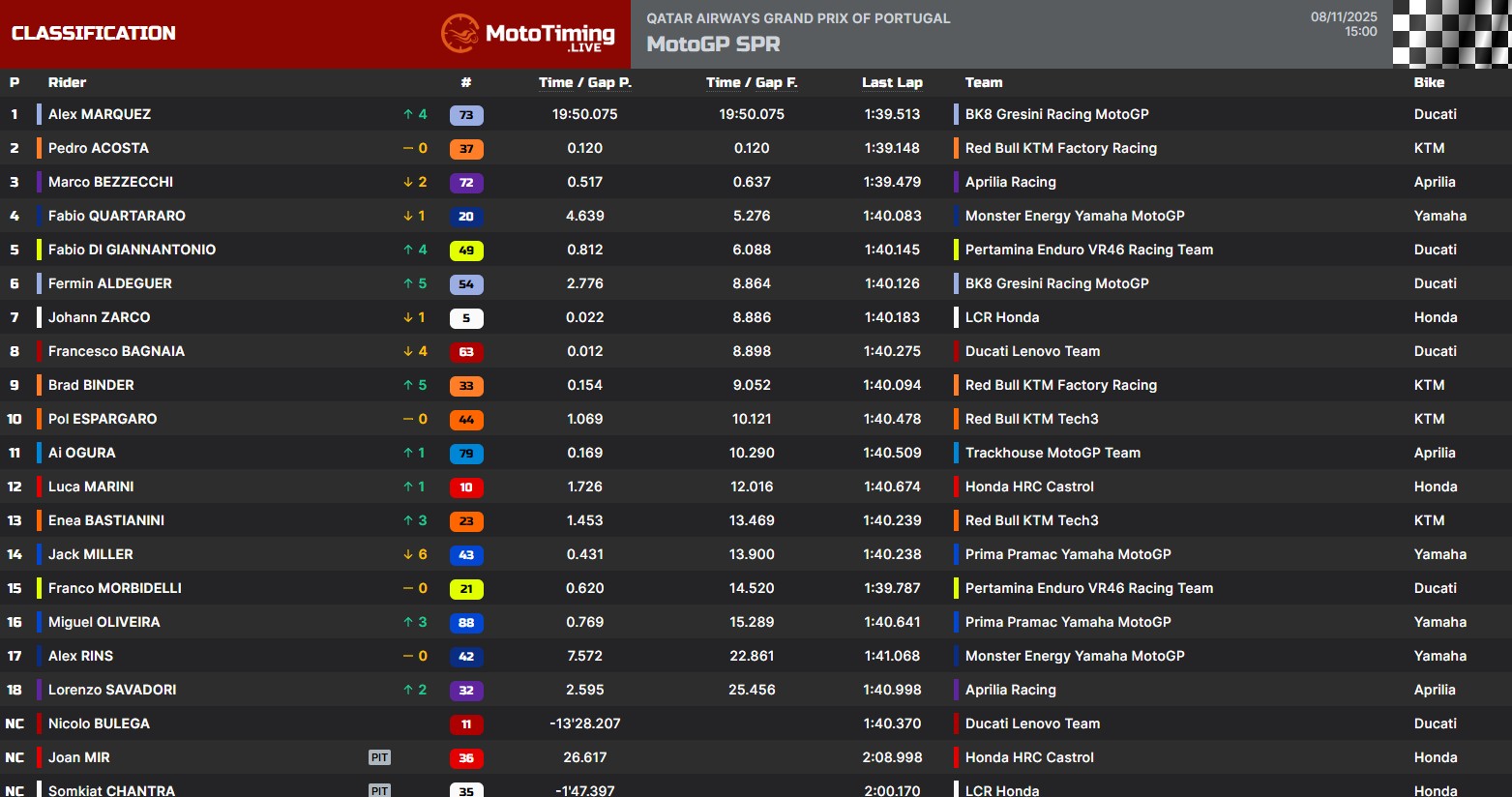Toggle the dash indicator beside Pol Espargaro
This screenshot has width=1512, height=797.
[414, 419]
